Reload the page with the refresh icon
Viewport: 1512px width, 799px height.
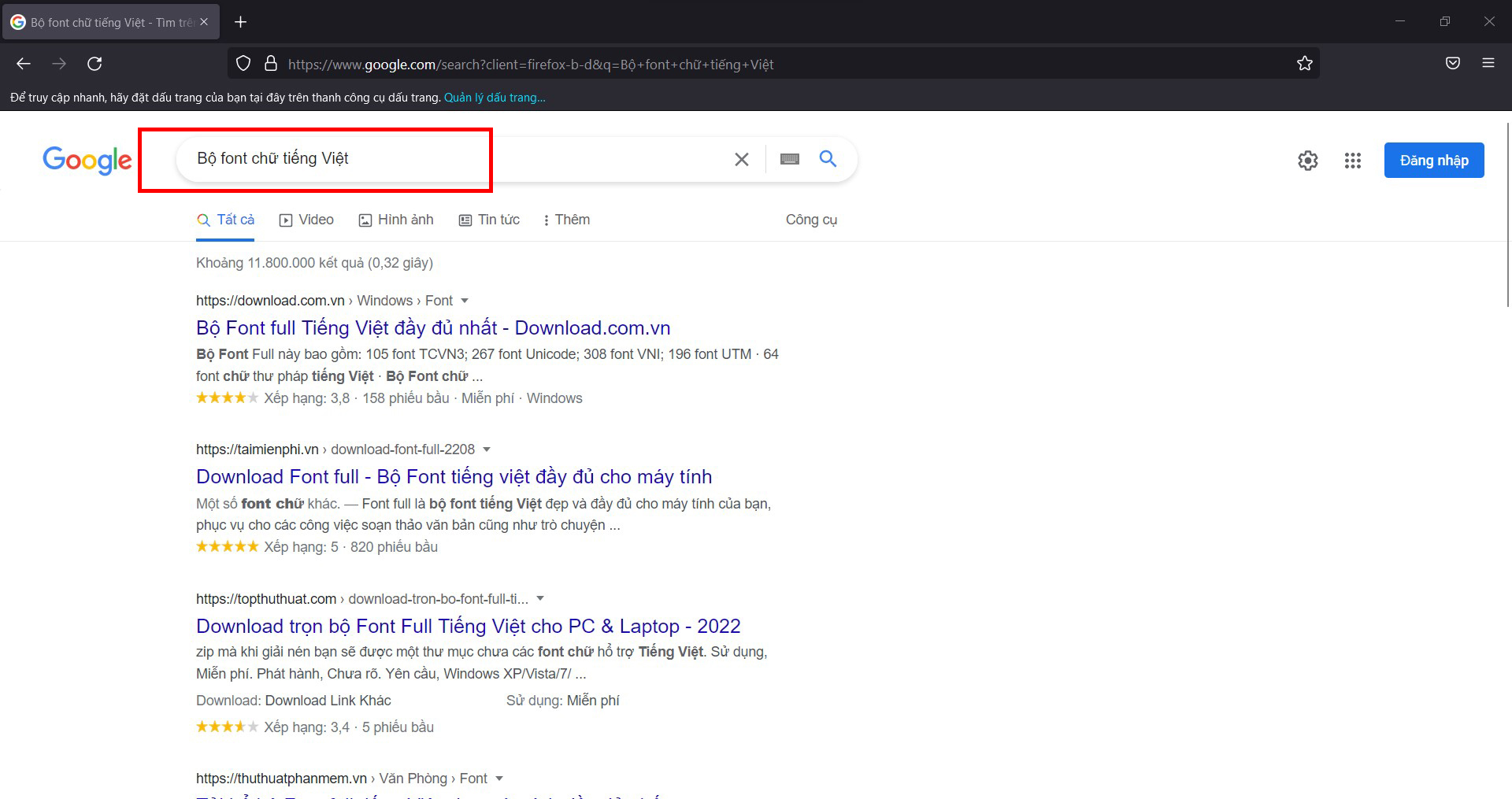pos(94,64)
